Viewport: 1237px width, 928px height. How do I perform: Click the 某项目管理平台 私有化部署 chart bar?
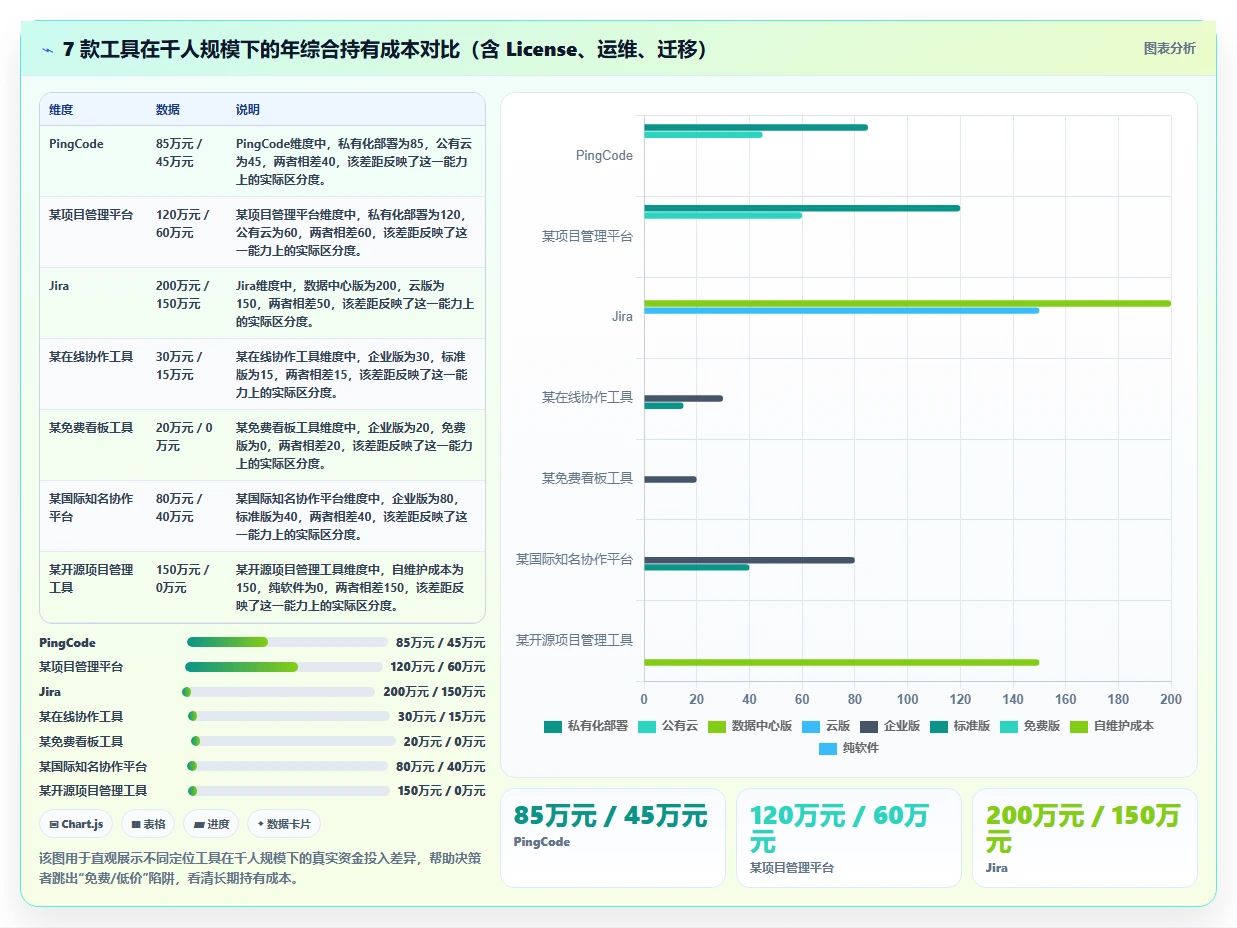802,208
